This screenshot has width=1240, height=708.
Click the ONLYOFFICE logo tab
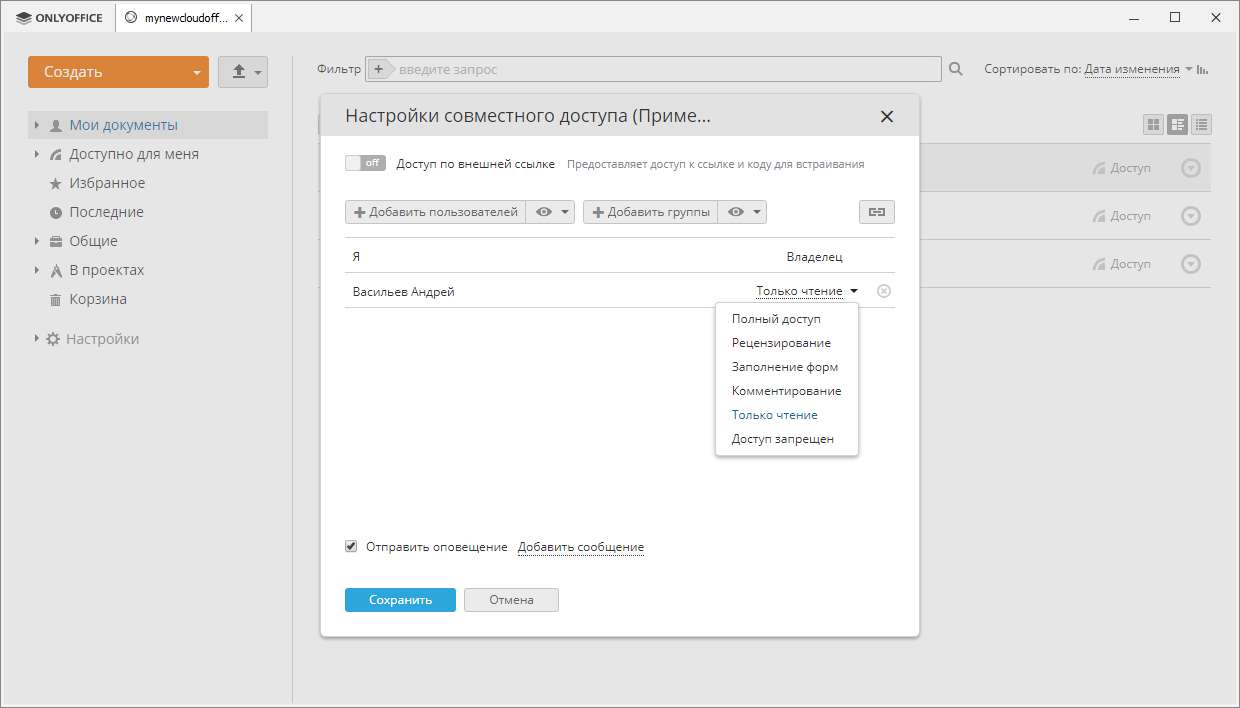[x=59, y=17]
